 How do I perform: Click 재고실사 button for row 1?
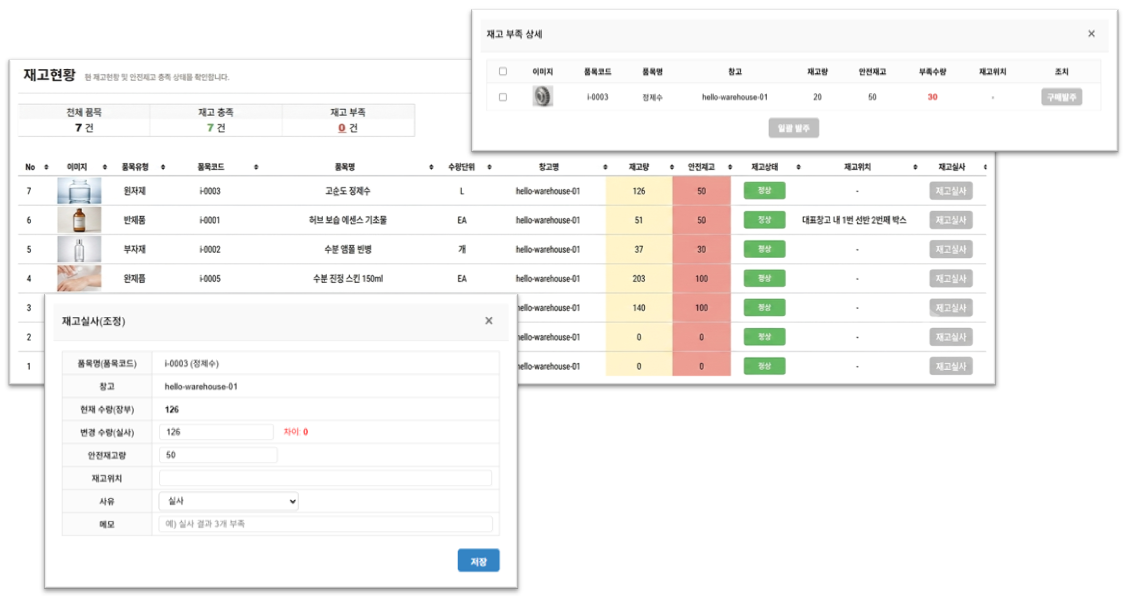[951, 366]
